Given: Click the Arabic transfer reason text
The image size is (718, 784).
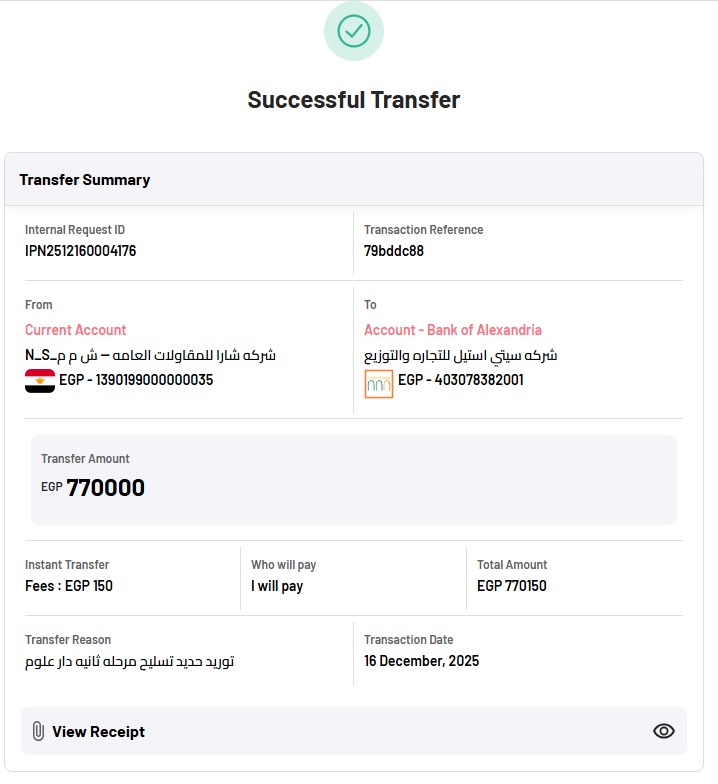Looking at the screenshot, I should click(130, 661).
